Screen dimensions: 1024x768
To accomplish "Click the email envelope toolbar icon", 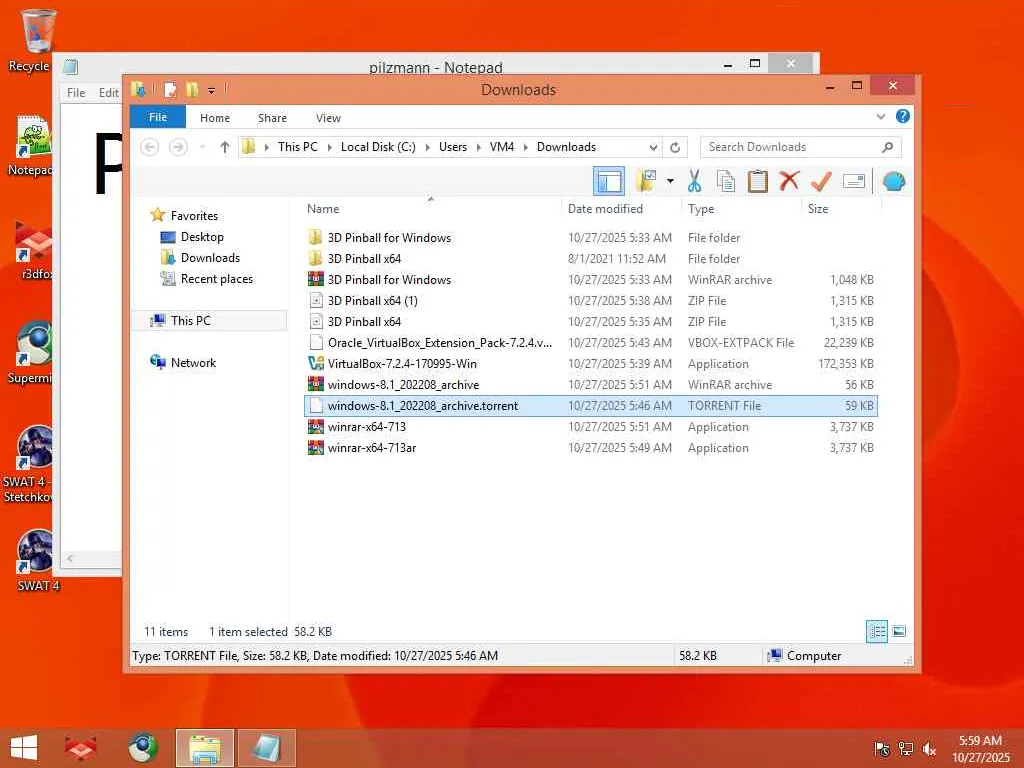I will point(854,181).
